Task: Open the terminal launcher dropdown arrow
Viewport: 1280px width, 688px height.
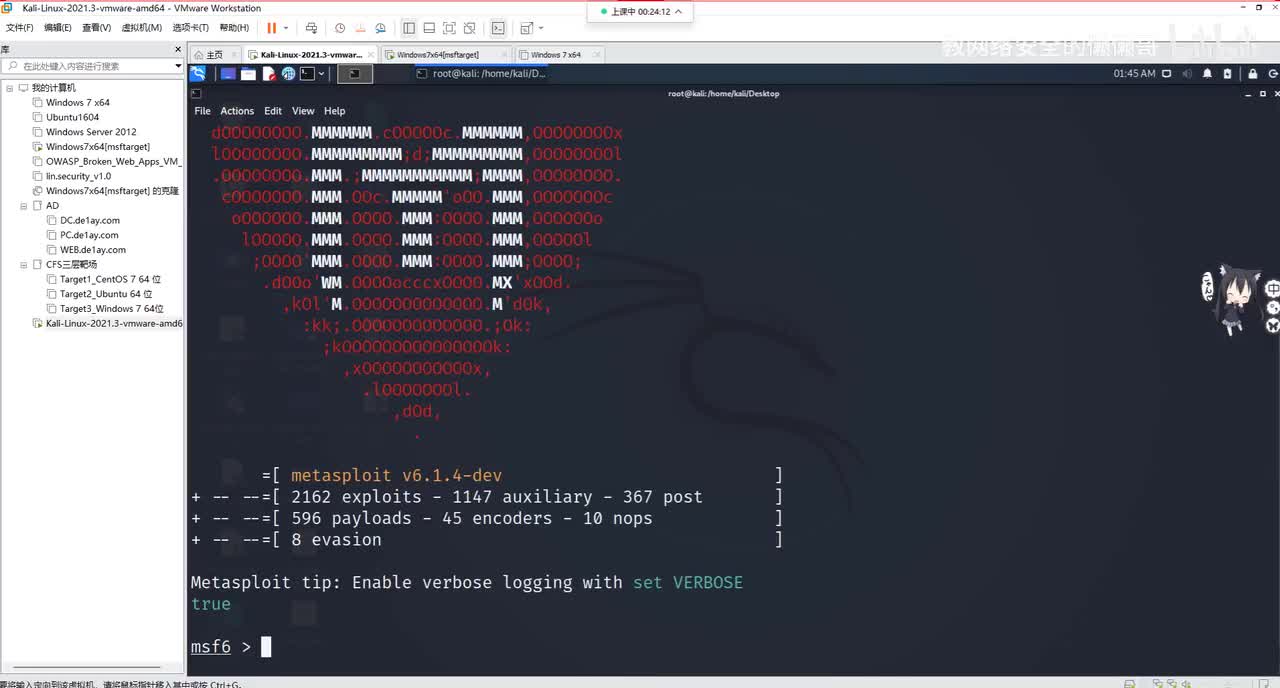Action: click(x=323, y=73)
